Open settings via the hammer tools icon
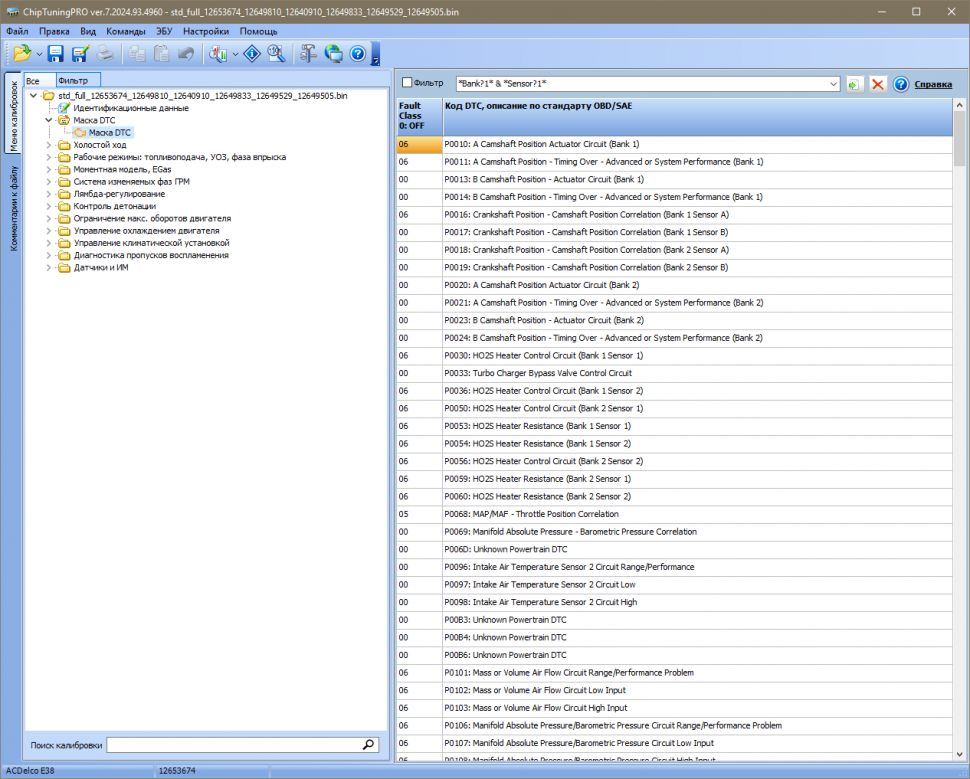Screen dimensions: 970x779 pyautogui.click(x=309, y=54)
